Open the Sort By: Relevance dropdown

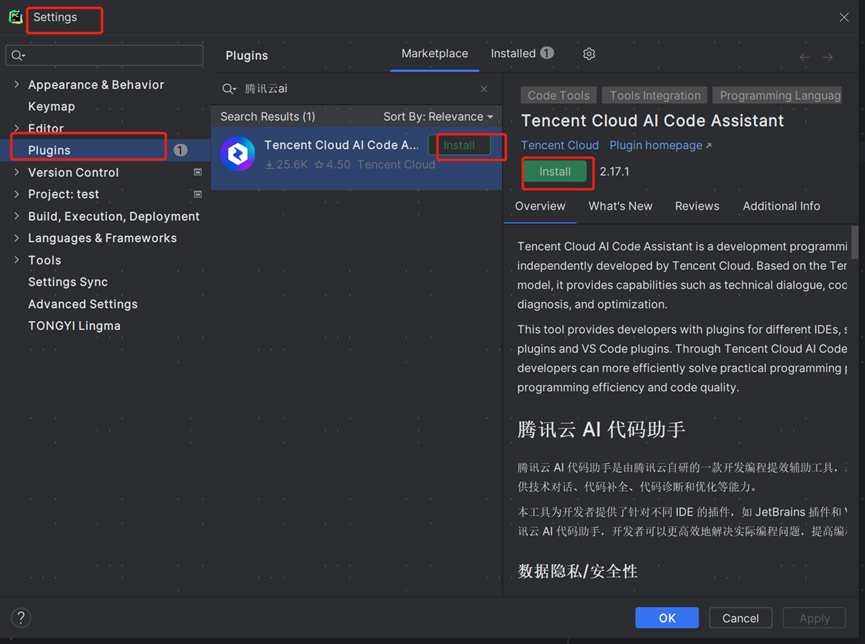coord(438,116)
